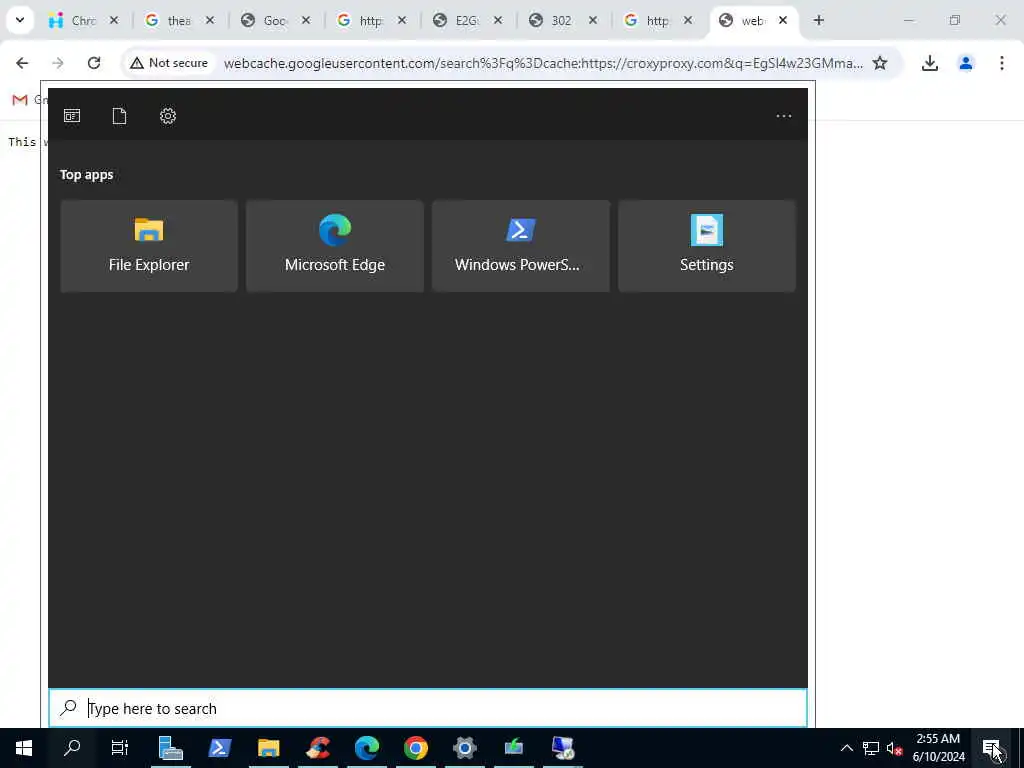This screenshot has height=768, width=1024.
Task: Open the green-arrow computer app on taskbar
Action: (x=514, y=748)
